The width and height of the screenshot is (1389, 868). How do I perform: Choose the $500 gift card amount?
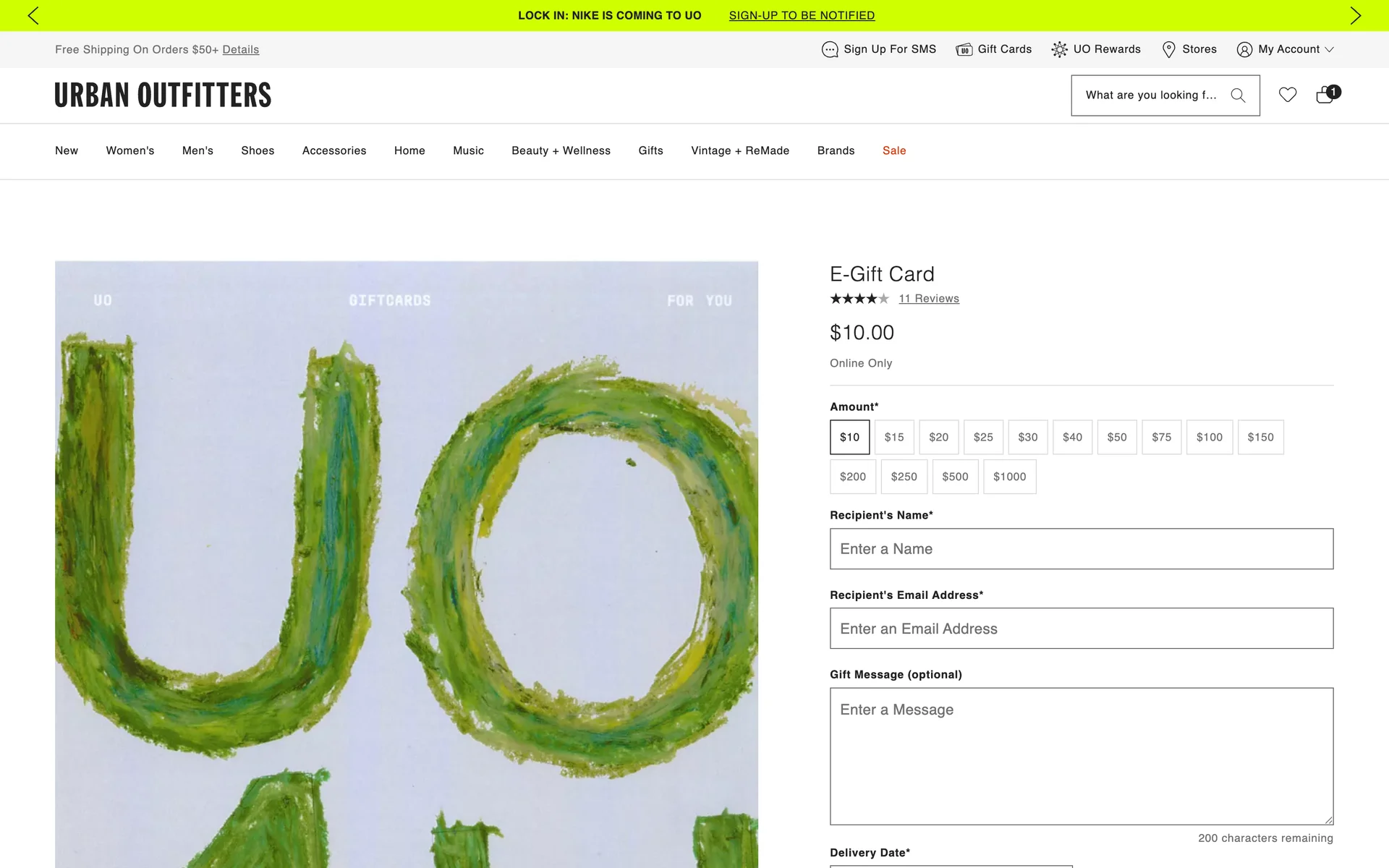[955, 477]
